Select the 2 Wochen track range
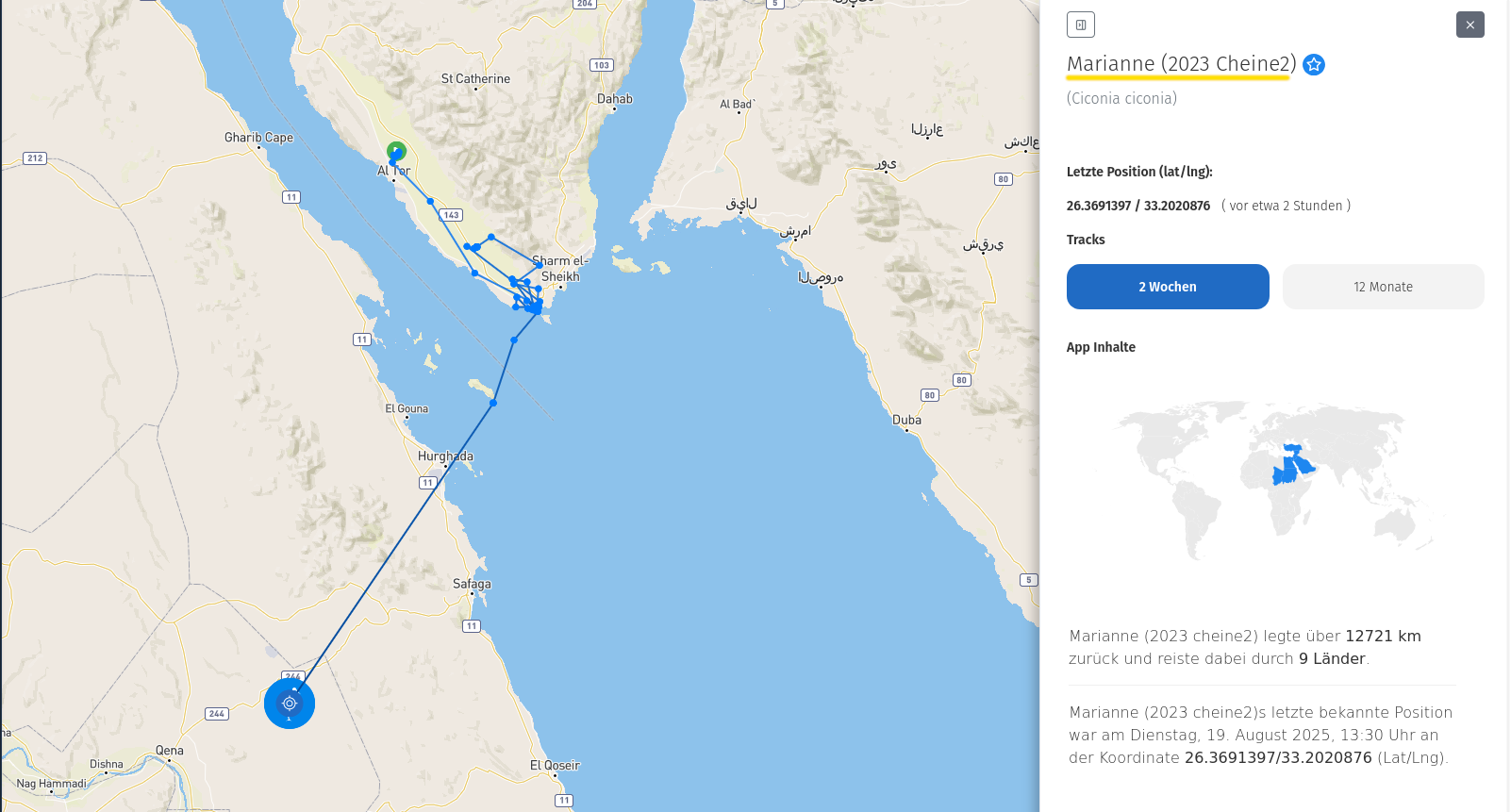The width and height of the screenshot is (1511, 812). click(x=1167, y=287)
